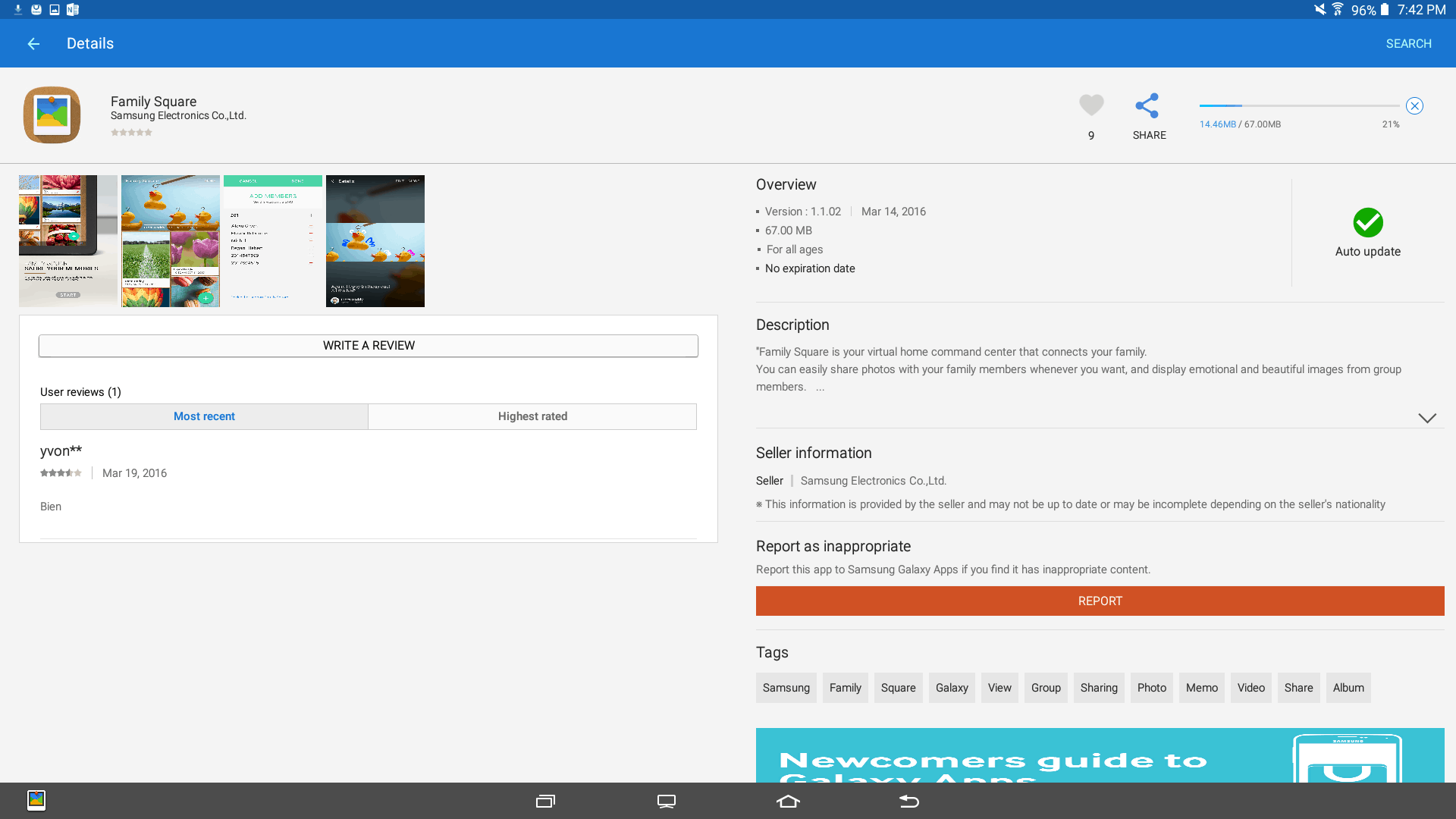
Task: Select the Square tag
Action: point(899,688)
